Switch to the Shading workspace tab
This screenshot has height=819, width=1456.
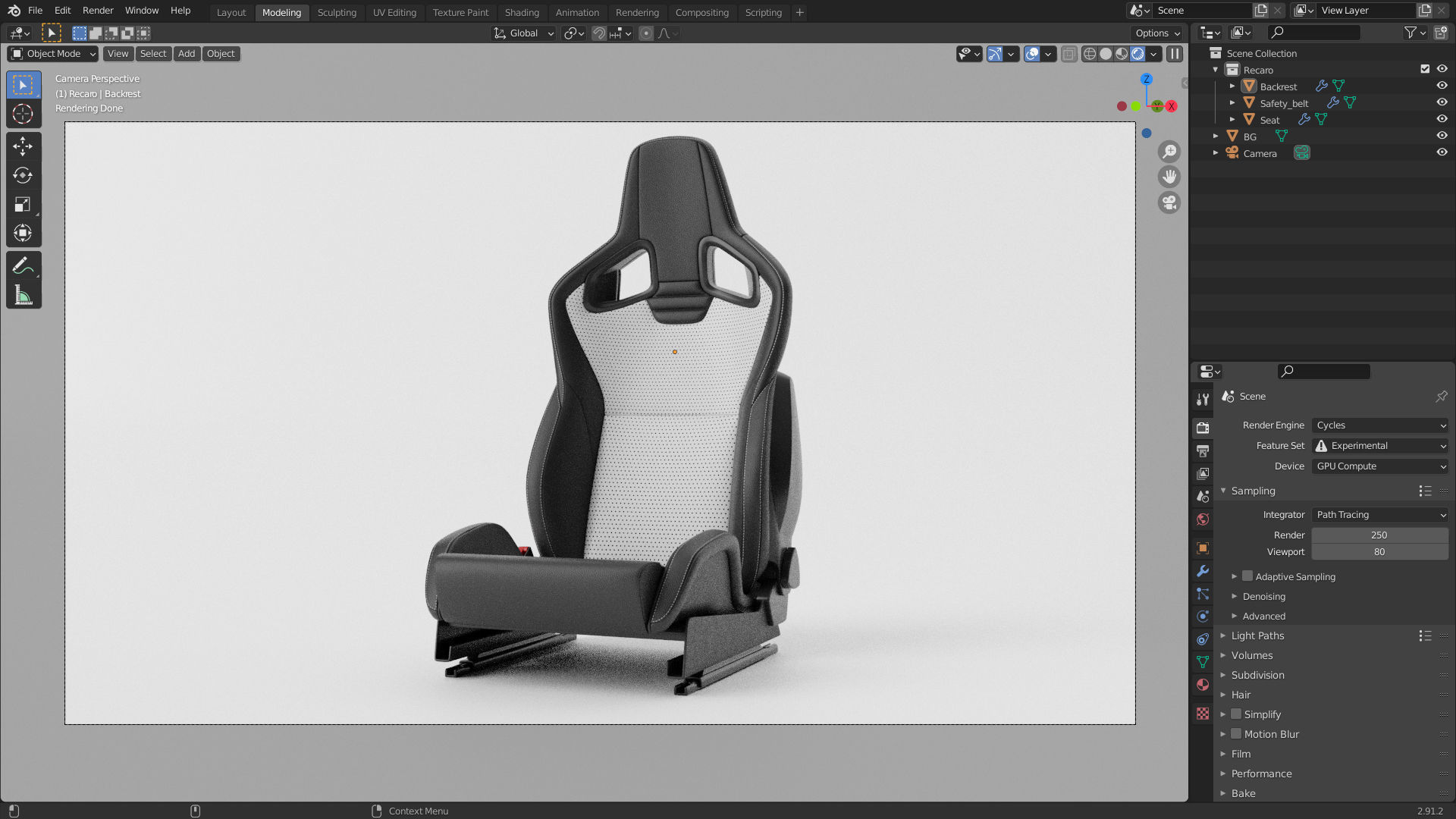521,12
